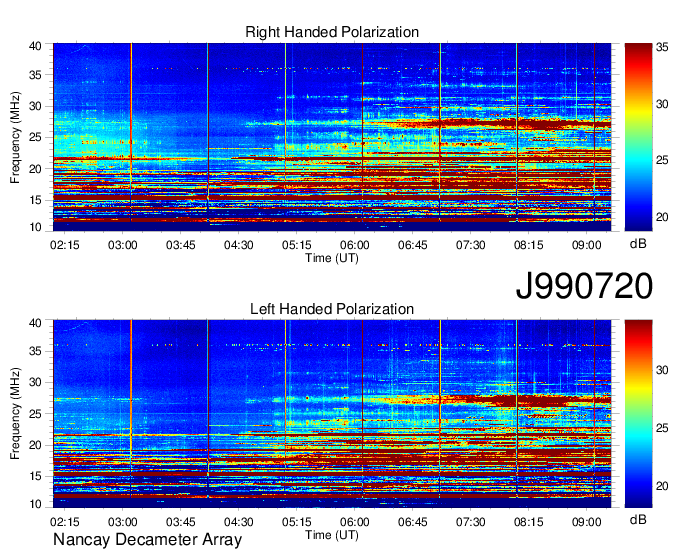Click 03:45 time tick under Left Handed plot
The image size is (680, 552).
(x=180, y=522)
